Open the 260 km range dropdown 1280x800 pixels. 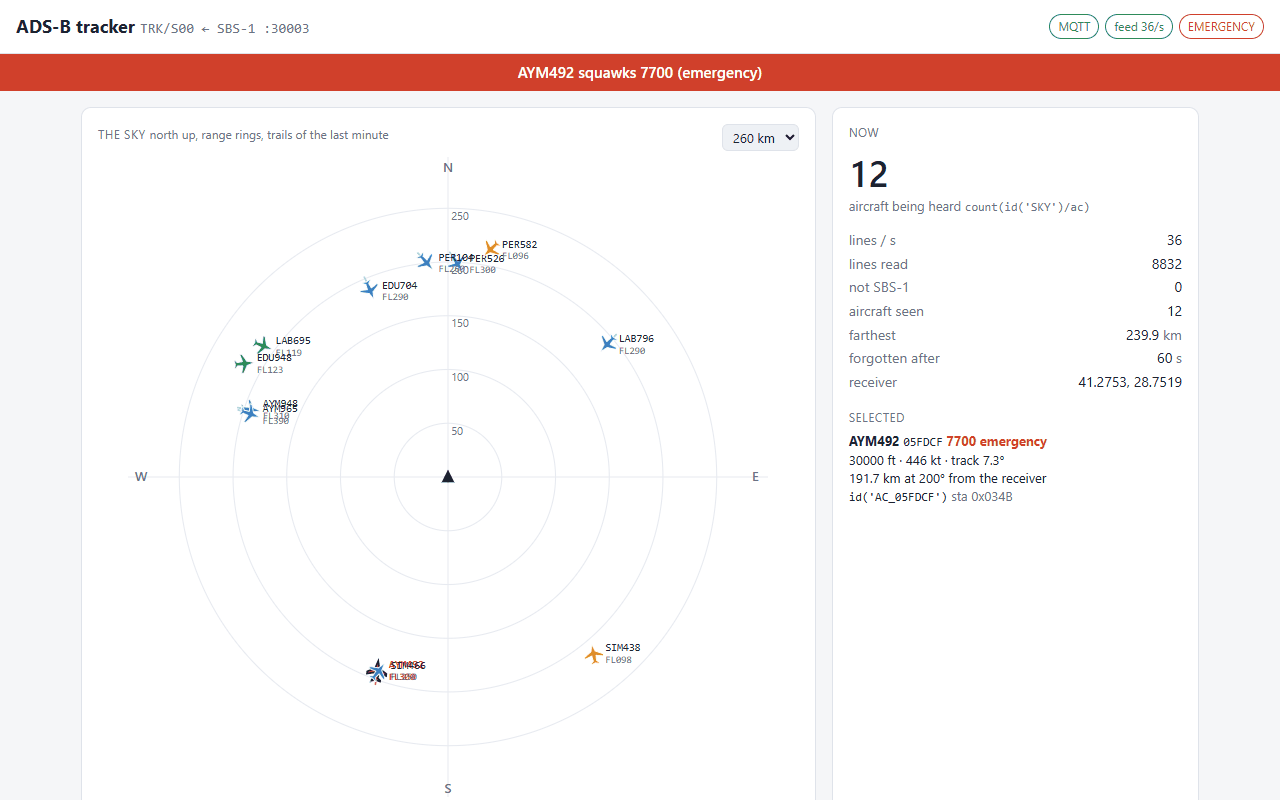pyautogui.click(x=760, y=138)
